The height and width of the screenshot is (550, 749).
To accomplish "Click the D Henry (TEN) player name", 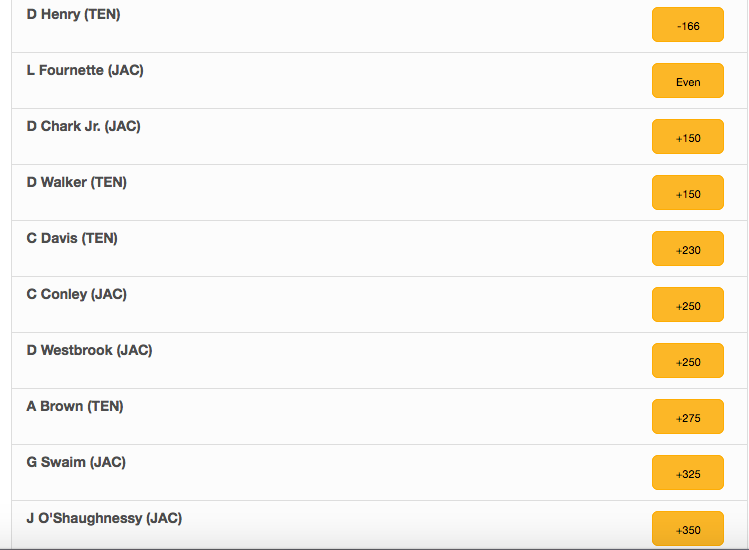I will coord(74,14).
